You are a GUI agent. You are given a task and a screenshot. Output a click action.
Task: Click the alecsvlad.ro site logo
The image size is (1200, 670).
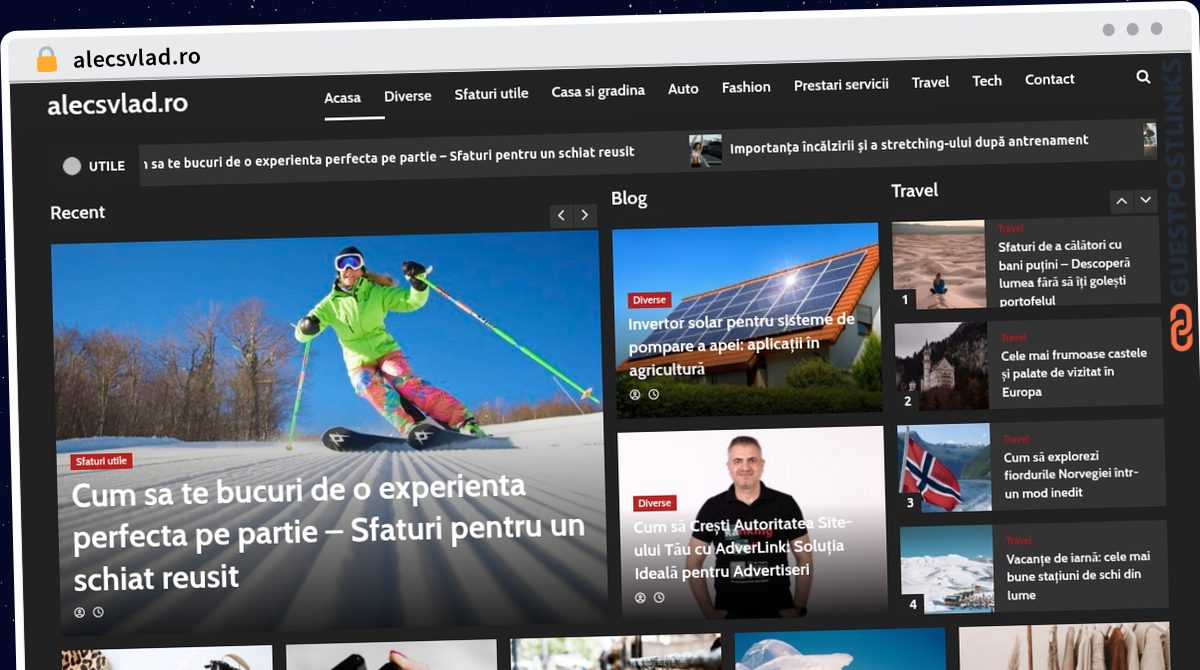pyautogui.click(x=117, y=104)
